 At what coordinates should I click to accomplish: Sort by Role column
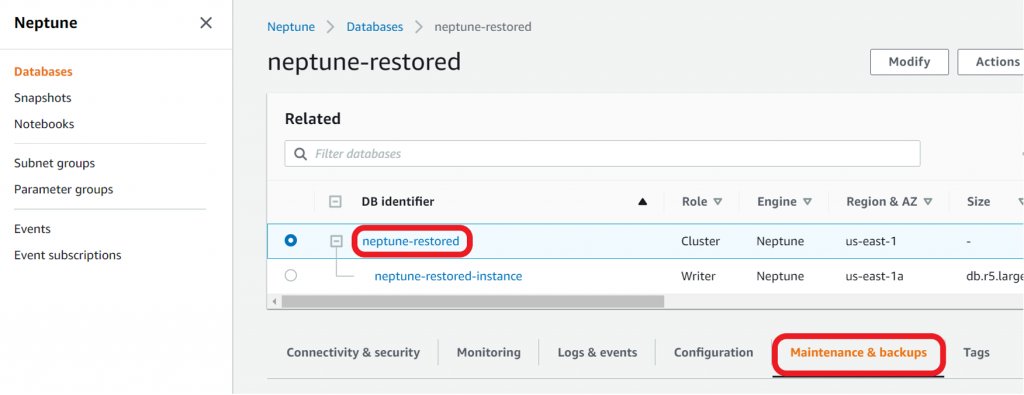tap(701, 202)
